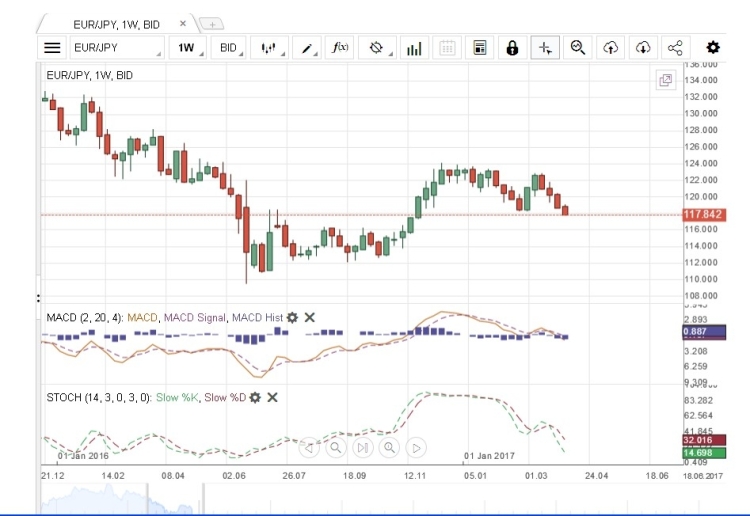Remove the MACD indicator with X
The height and width of the screenshot is (516, 750).
coord(310,318)
